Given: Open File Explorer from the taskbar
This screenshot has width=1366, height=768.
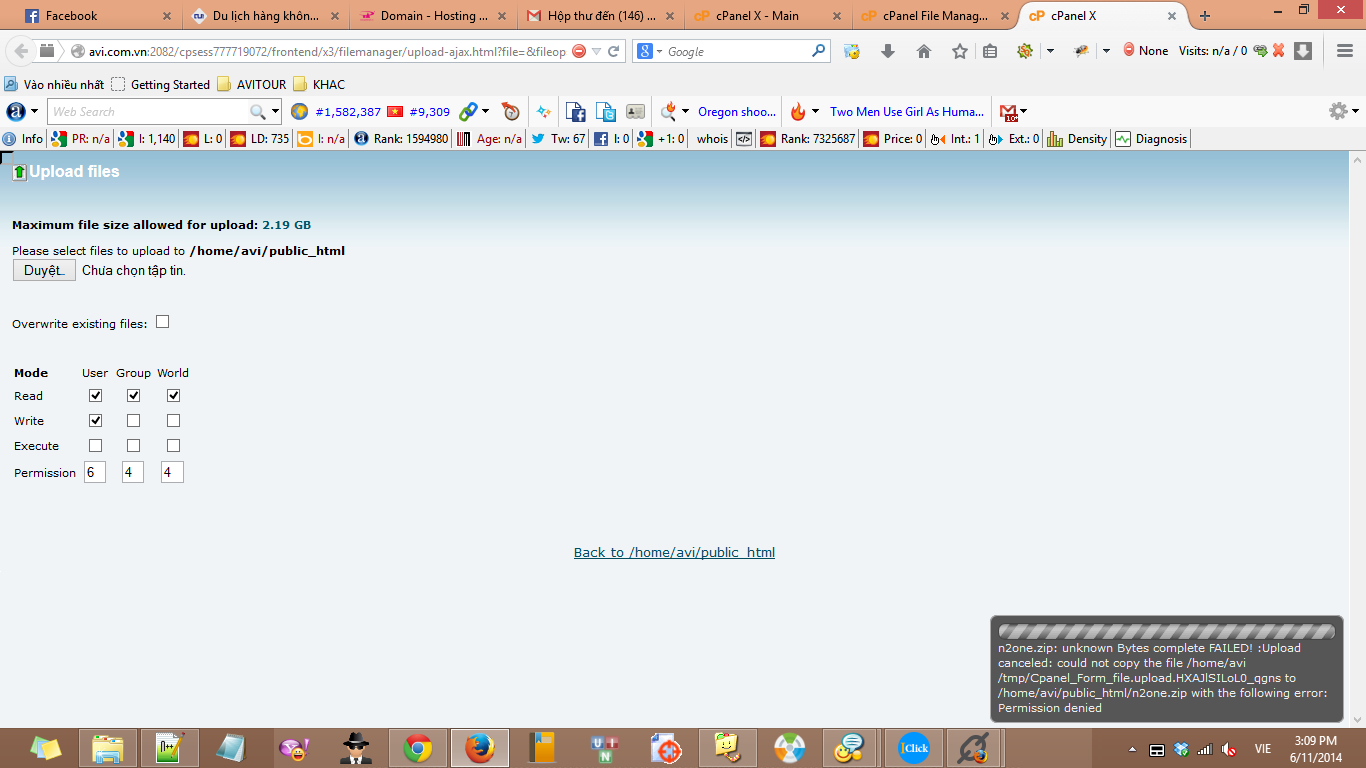Looking at the screenshot, I should 108,748.
